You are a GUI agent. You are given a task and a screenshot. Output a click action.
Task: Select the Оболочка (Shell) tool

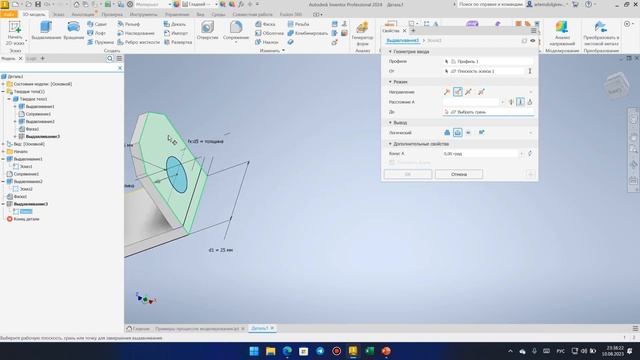pos(269,33)
